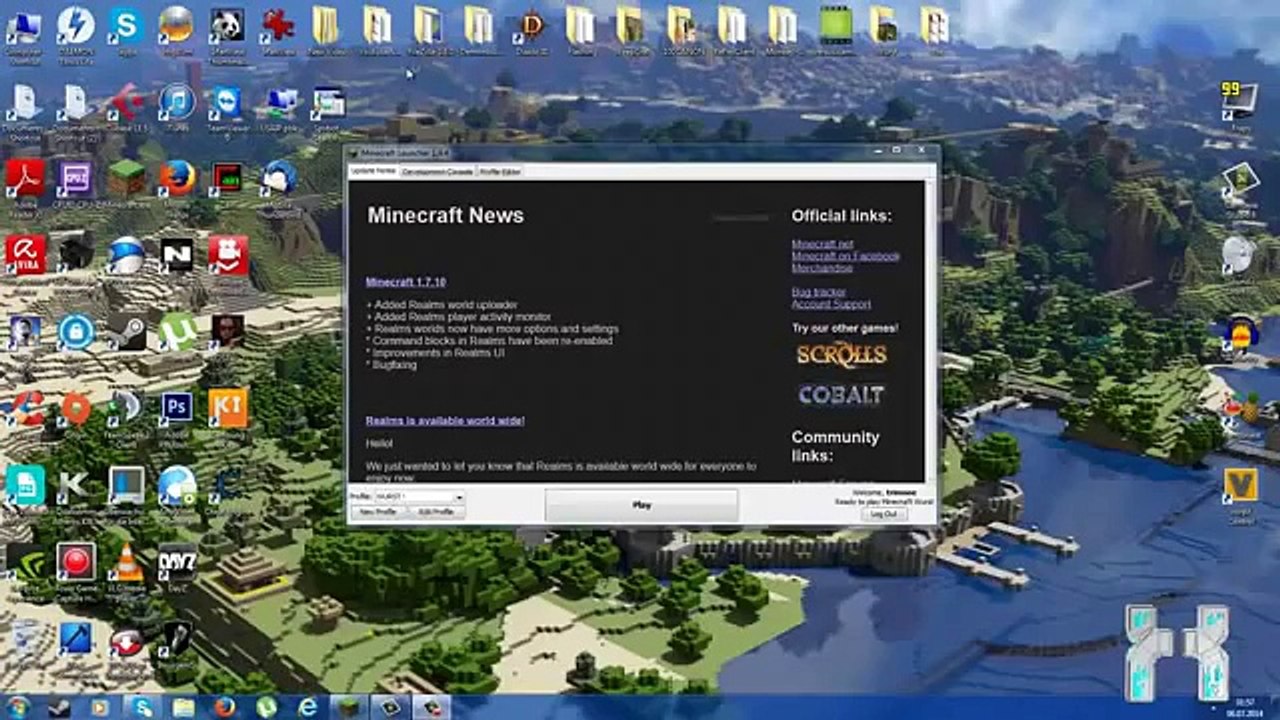Click the Scrolls game logo
The width and height of the screenshot is (1280, 720).
point(841,355)
